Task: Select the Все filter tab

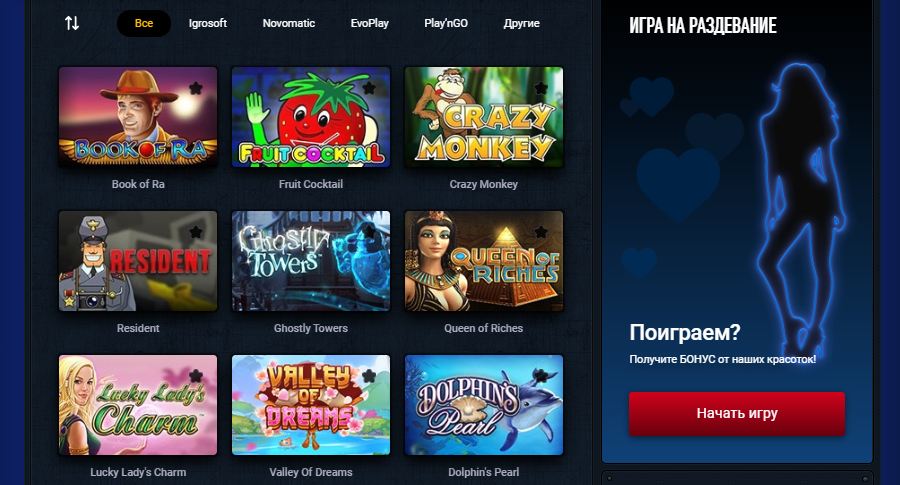Action: coord(143,24)
